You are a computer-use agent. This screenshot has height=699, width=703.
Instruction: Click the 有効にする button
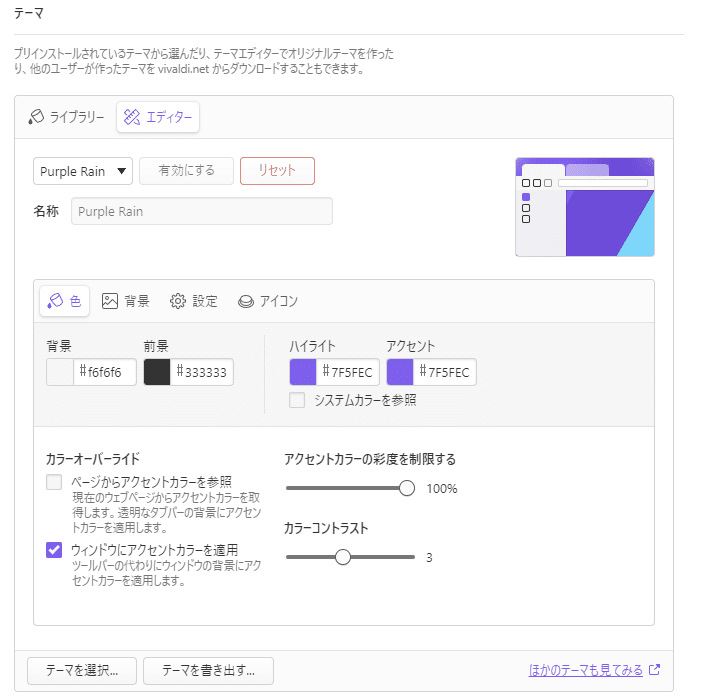click(x=187, y=171)
